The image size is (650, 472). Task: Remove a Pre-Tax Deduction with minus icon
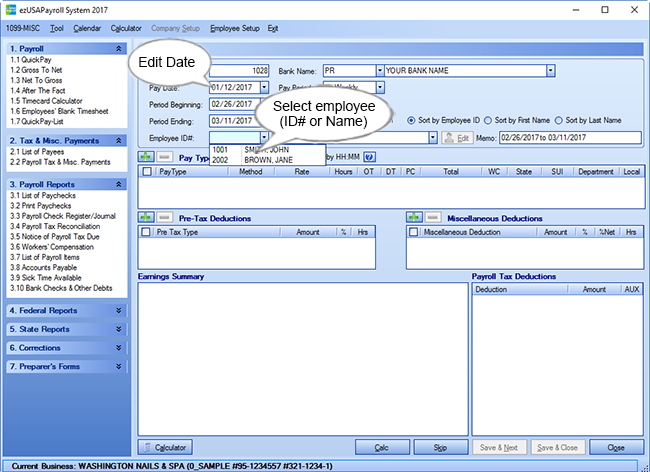pos(163,217)
